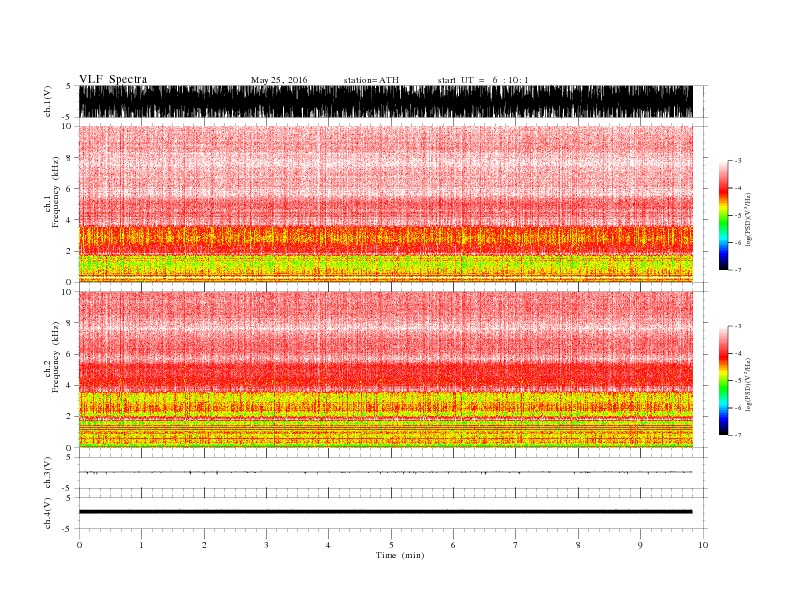Click time axis tick label "5"
Screen dimensions: 792x612
pos(391,545)
